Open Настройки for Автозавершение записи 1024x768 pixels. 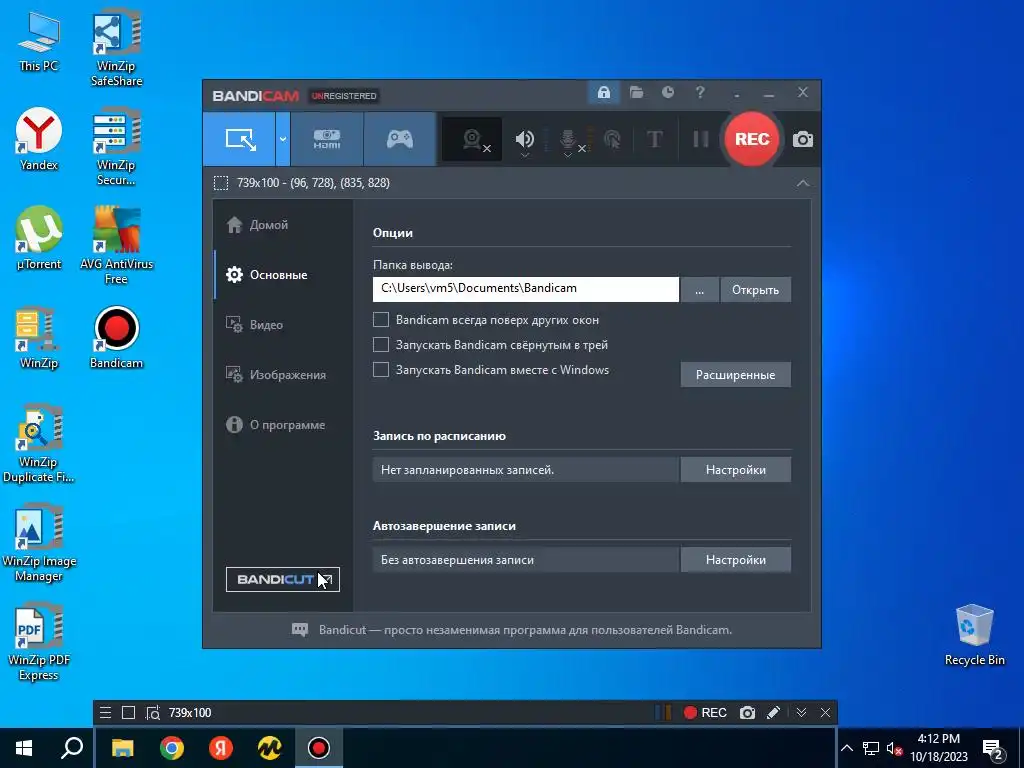(x=735, y=560)
